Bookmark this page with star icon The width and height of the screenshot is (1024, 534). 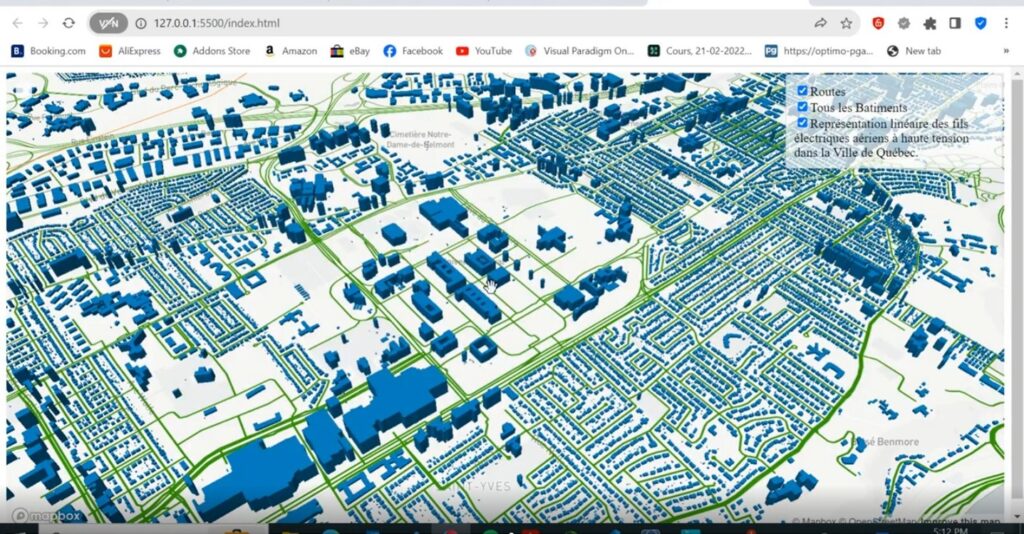(846, 24)
